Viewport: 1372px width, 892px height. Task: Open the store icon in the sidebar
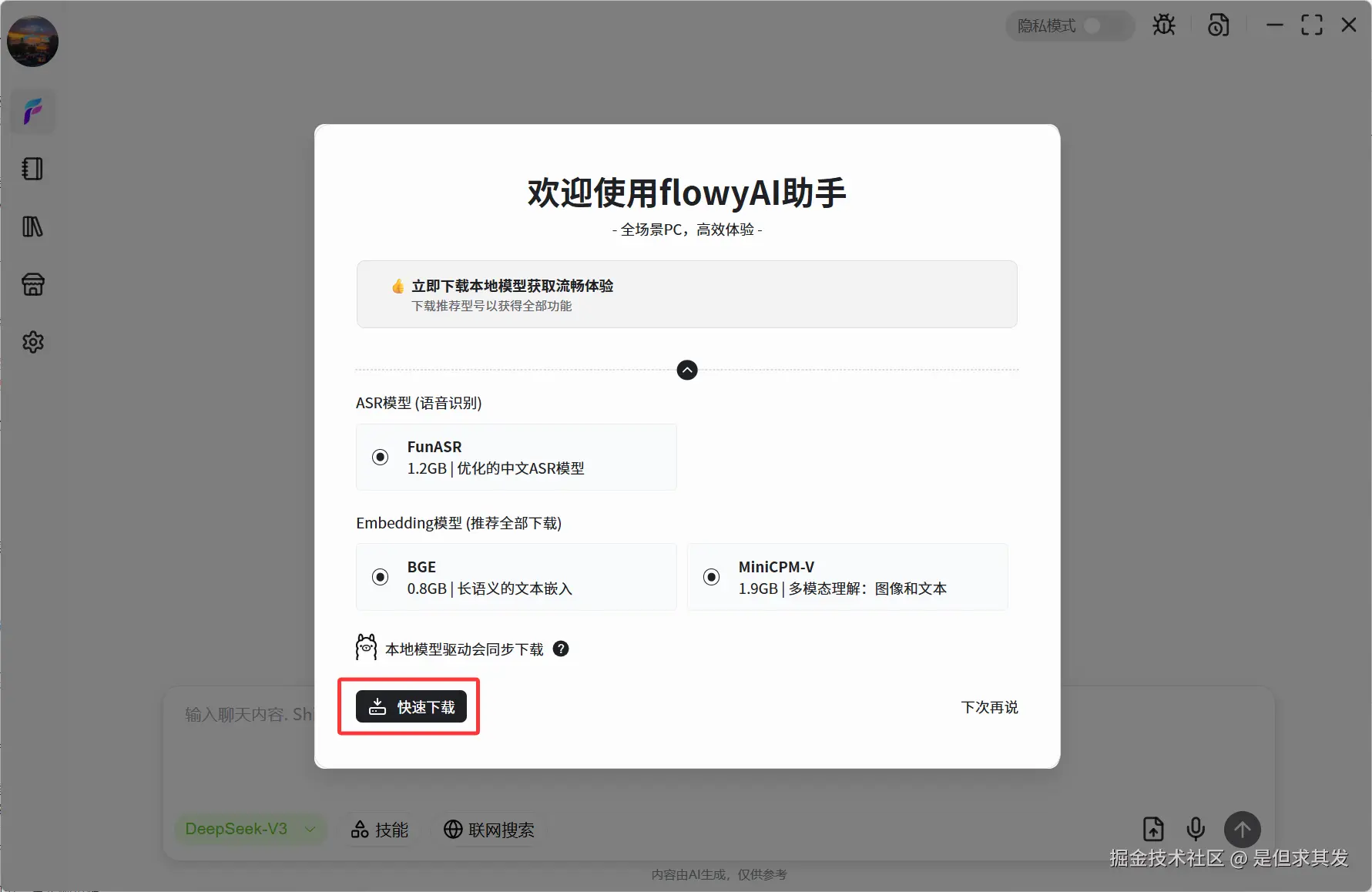tap(32, 284)
